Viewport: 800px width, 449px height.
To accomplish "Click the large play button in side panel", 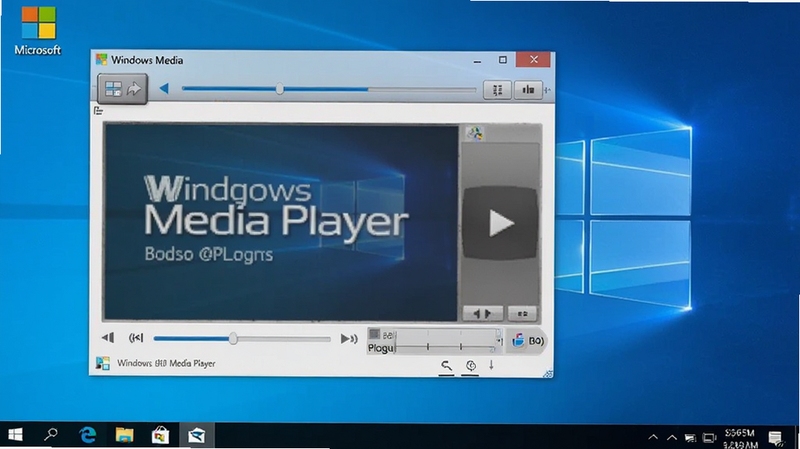I will pos(500,223).
